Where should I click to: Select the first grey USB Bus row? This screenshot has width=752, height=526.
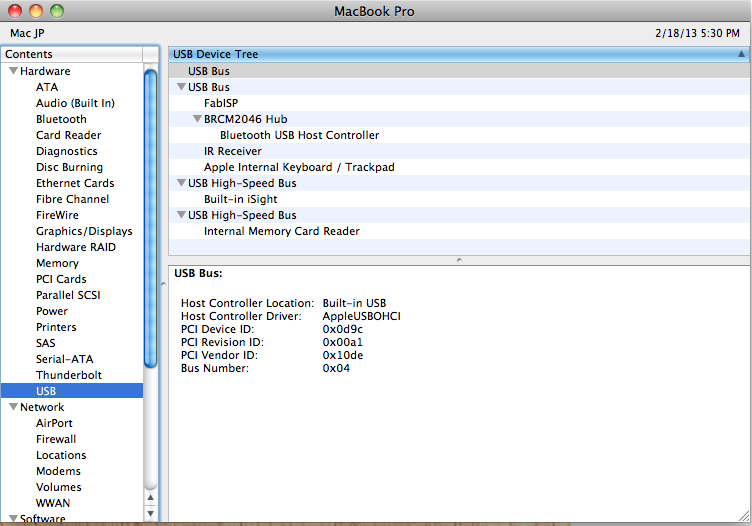tap(458, 71)
